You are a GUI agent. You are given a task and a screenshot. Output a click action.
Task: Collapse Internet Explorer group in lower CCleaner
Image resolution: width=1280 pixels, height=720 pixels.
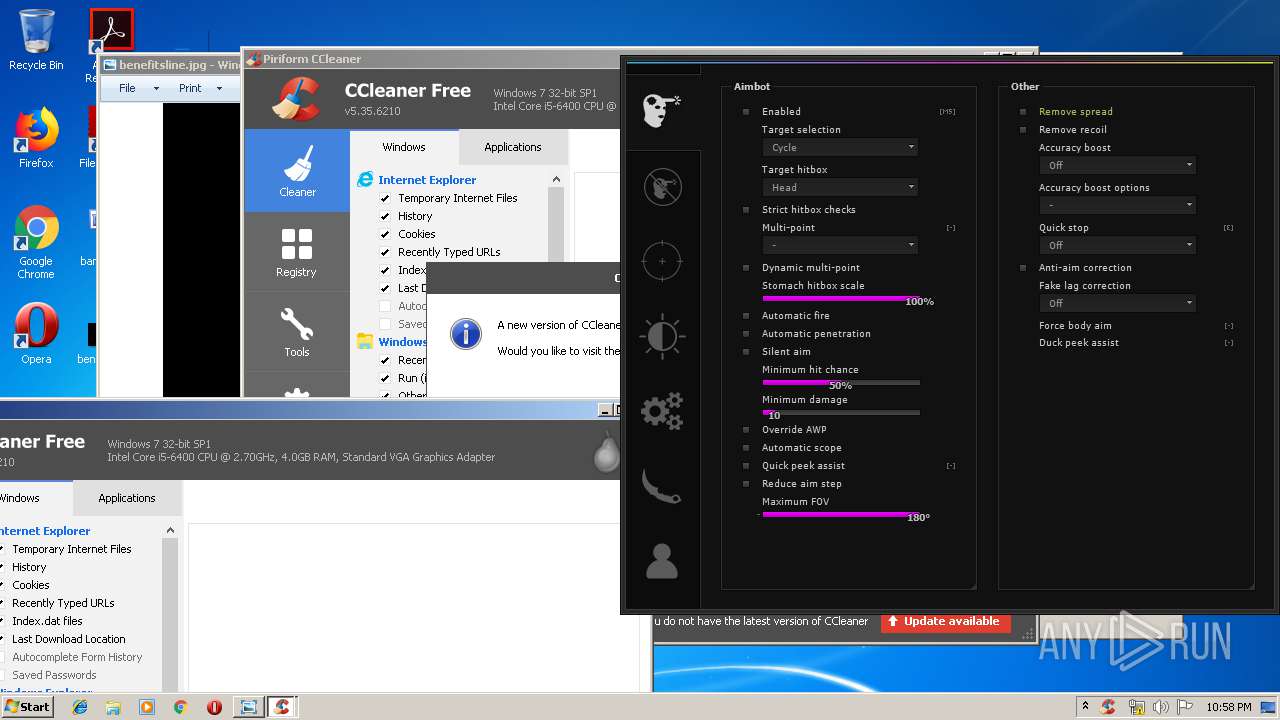[170, 531]
